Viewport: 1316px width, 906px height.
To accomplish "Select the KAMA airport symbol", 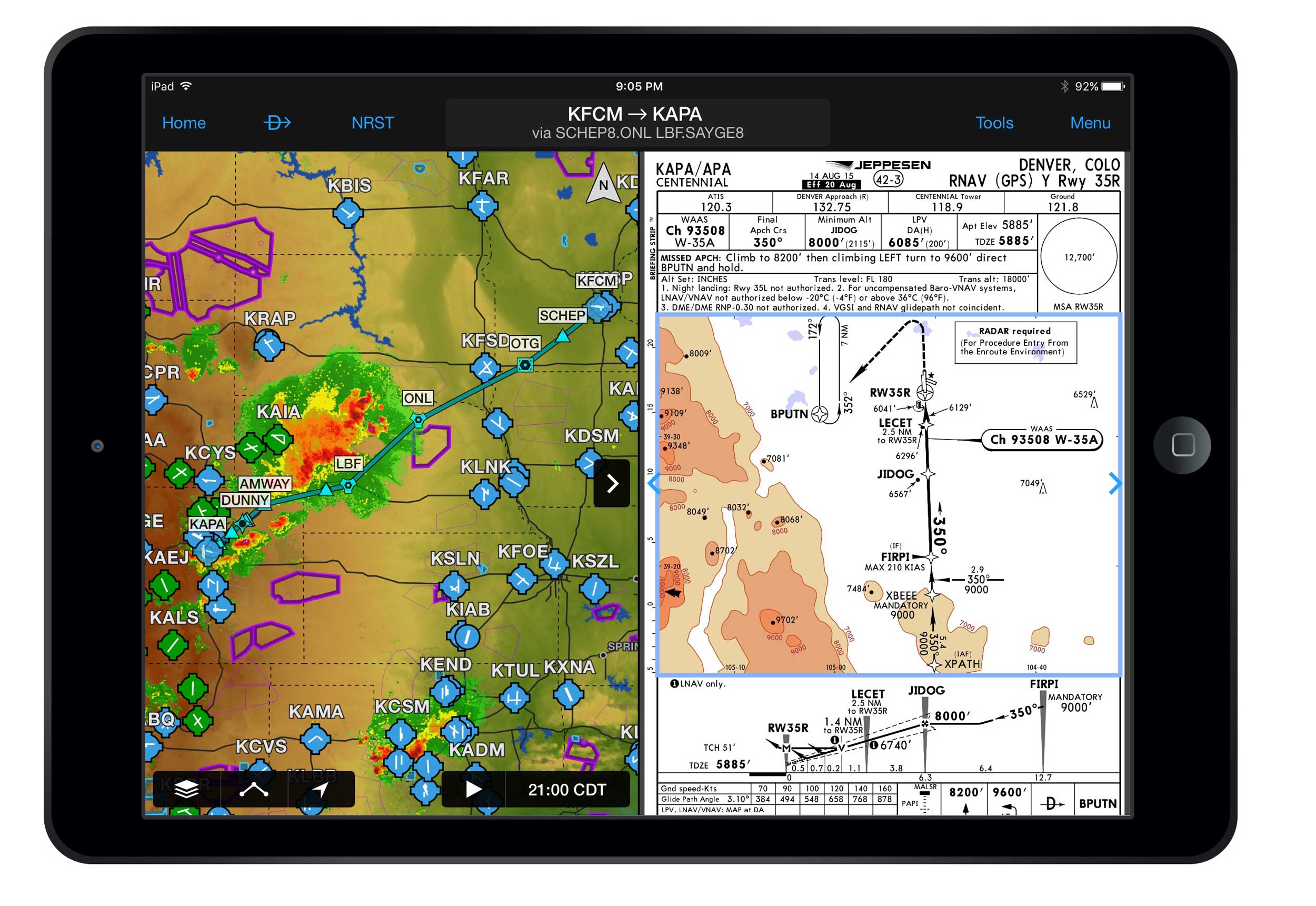I will (315, 738).
